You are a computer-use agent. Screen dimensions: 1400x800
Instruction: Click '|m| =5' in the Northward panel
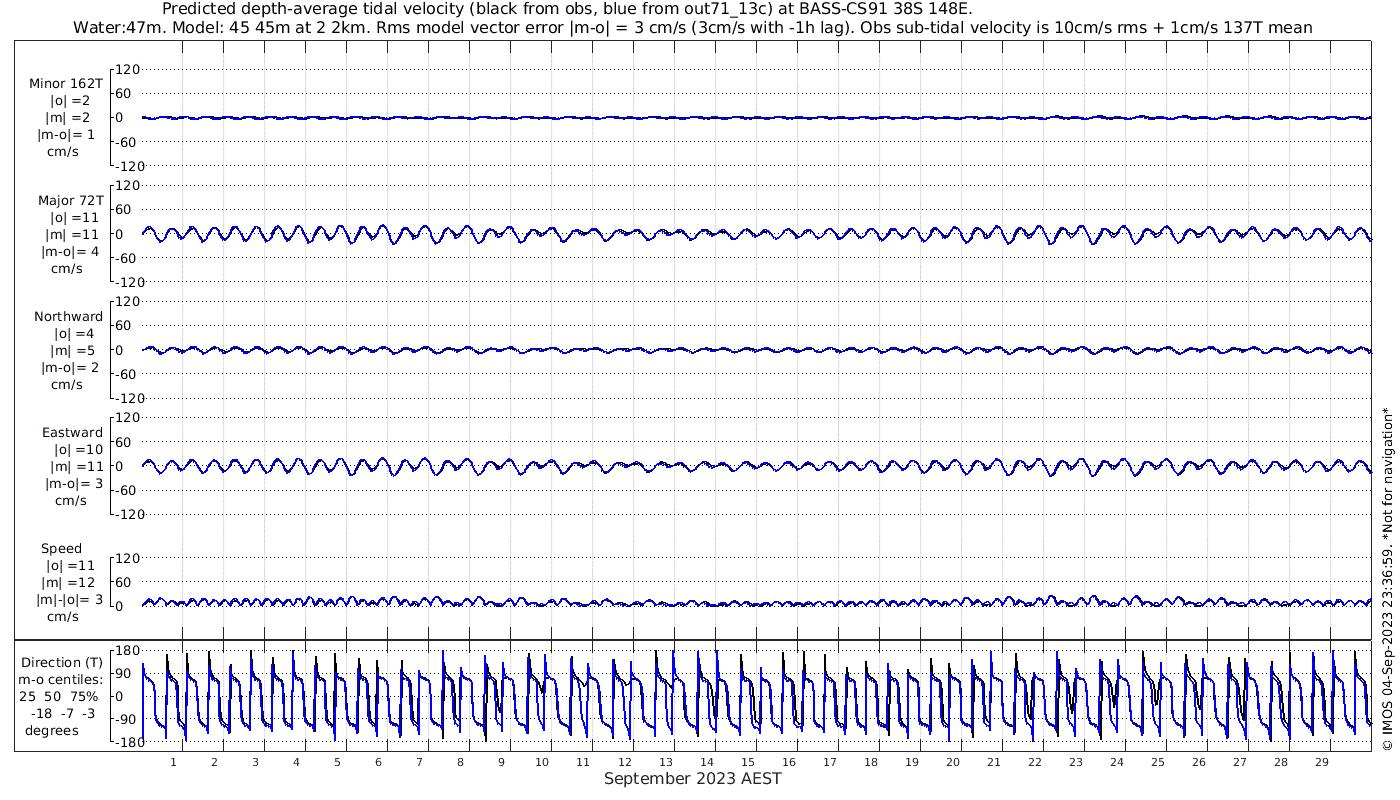point(73,350)
